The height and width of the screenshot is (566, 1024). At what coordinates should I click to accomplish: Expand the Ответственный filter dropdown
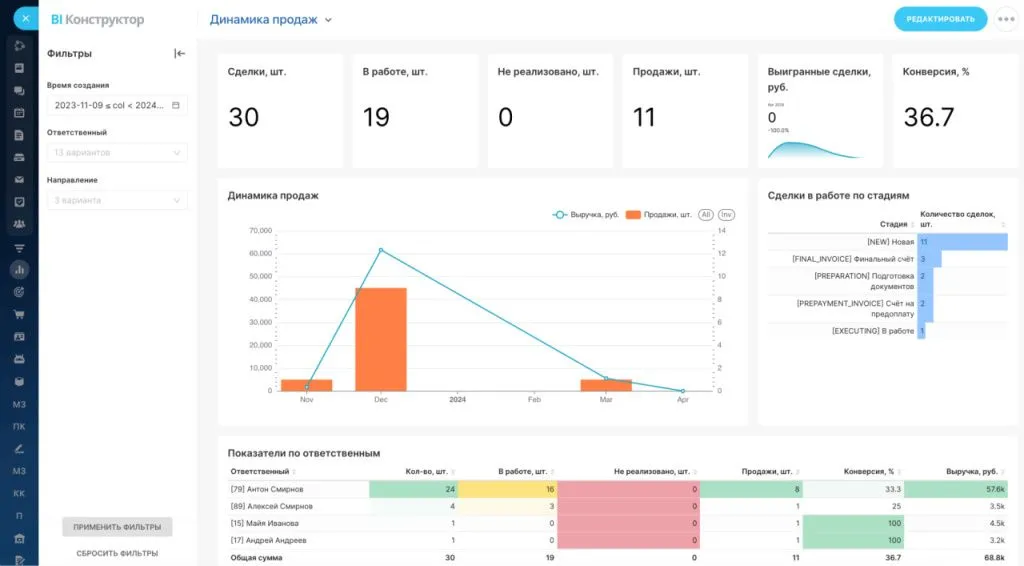(x=117, y=153)
